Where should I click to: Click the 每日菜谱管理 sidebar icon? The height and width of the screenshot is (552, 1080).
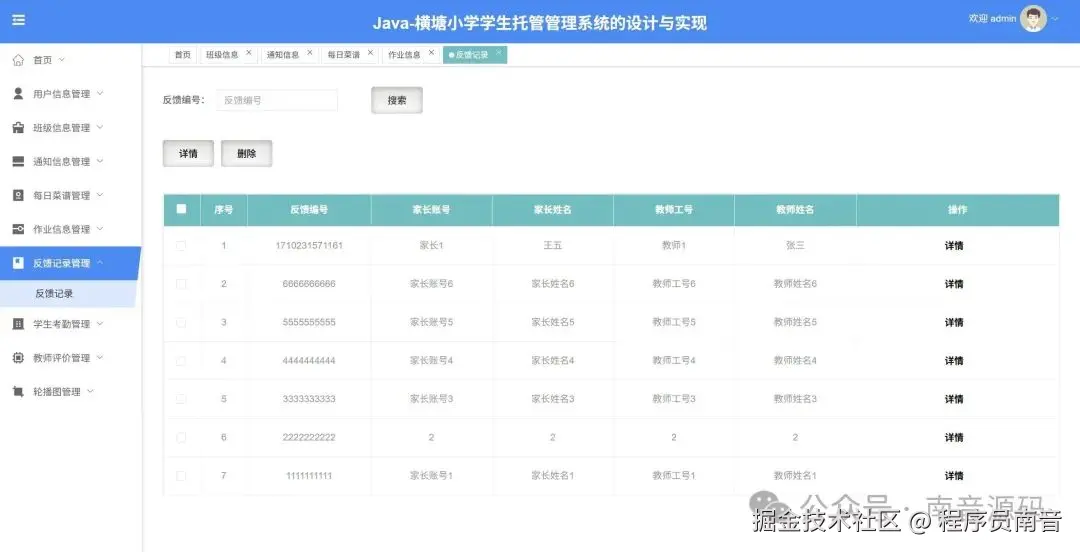[19, 195]
